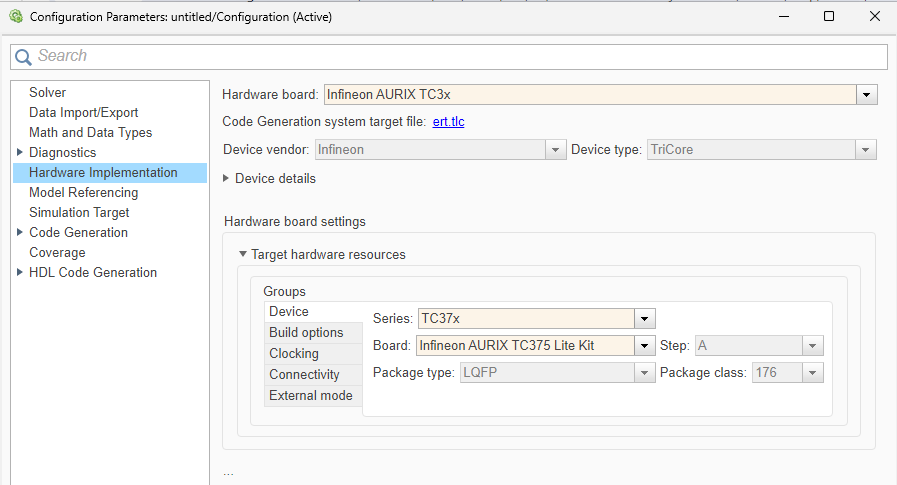The image size is (897, 485).
Task: Expand HDL Code Generation tree node
Action: 20,272
